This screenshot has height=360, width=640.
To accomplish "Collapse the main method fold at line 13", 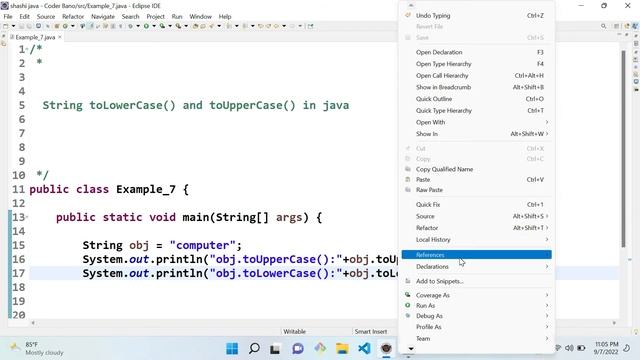I will coord(27,217).
